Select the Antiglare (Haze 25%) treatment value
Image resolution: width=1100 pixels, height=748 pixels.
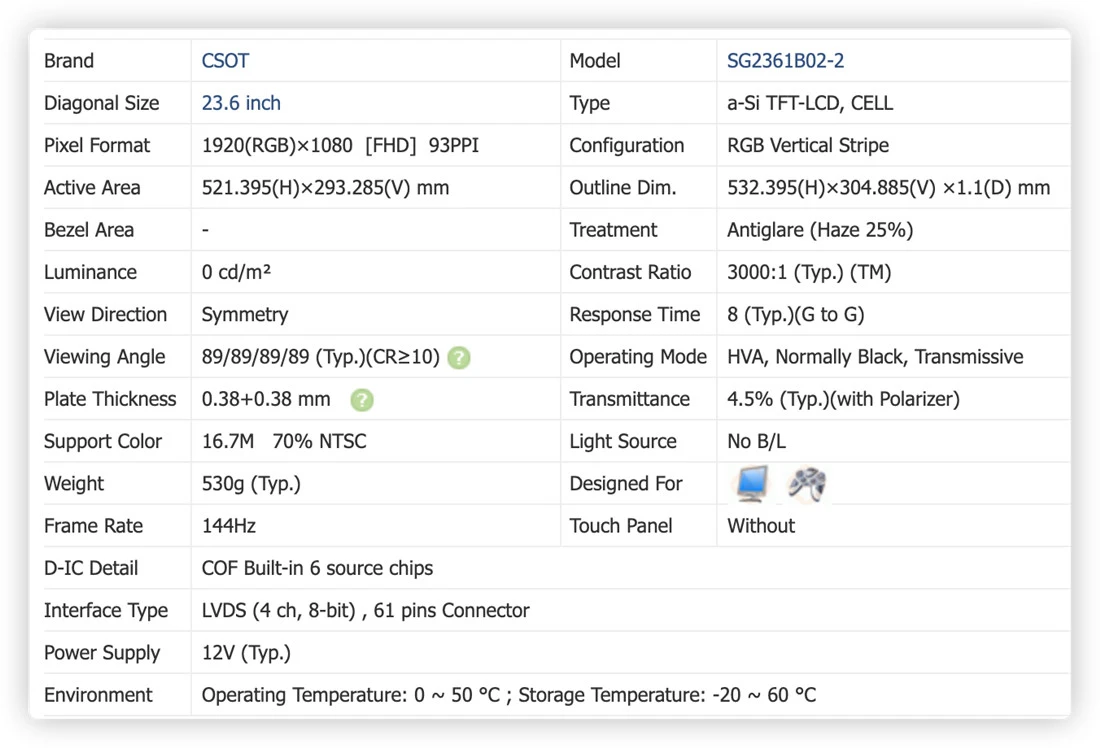pos(820,230)
